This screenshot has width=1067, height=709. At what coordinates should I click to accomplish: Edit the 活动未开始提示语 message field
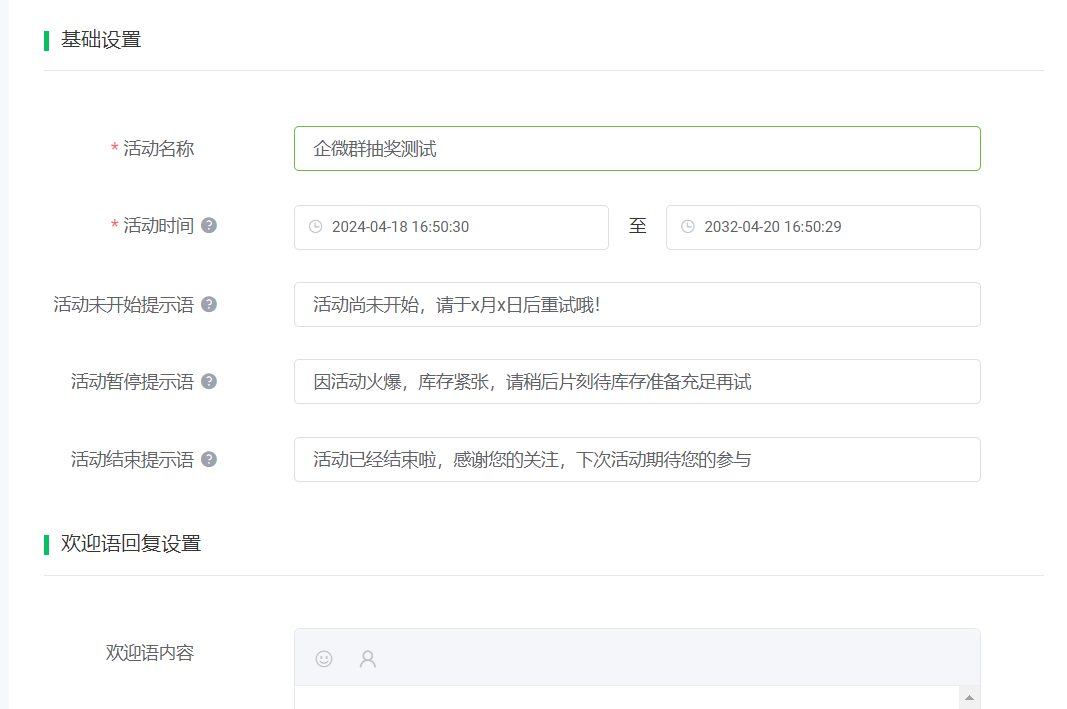(x=637, y=304)
